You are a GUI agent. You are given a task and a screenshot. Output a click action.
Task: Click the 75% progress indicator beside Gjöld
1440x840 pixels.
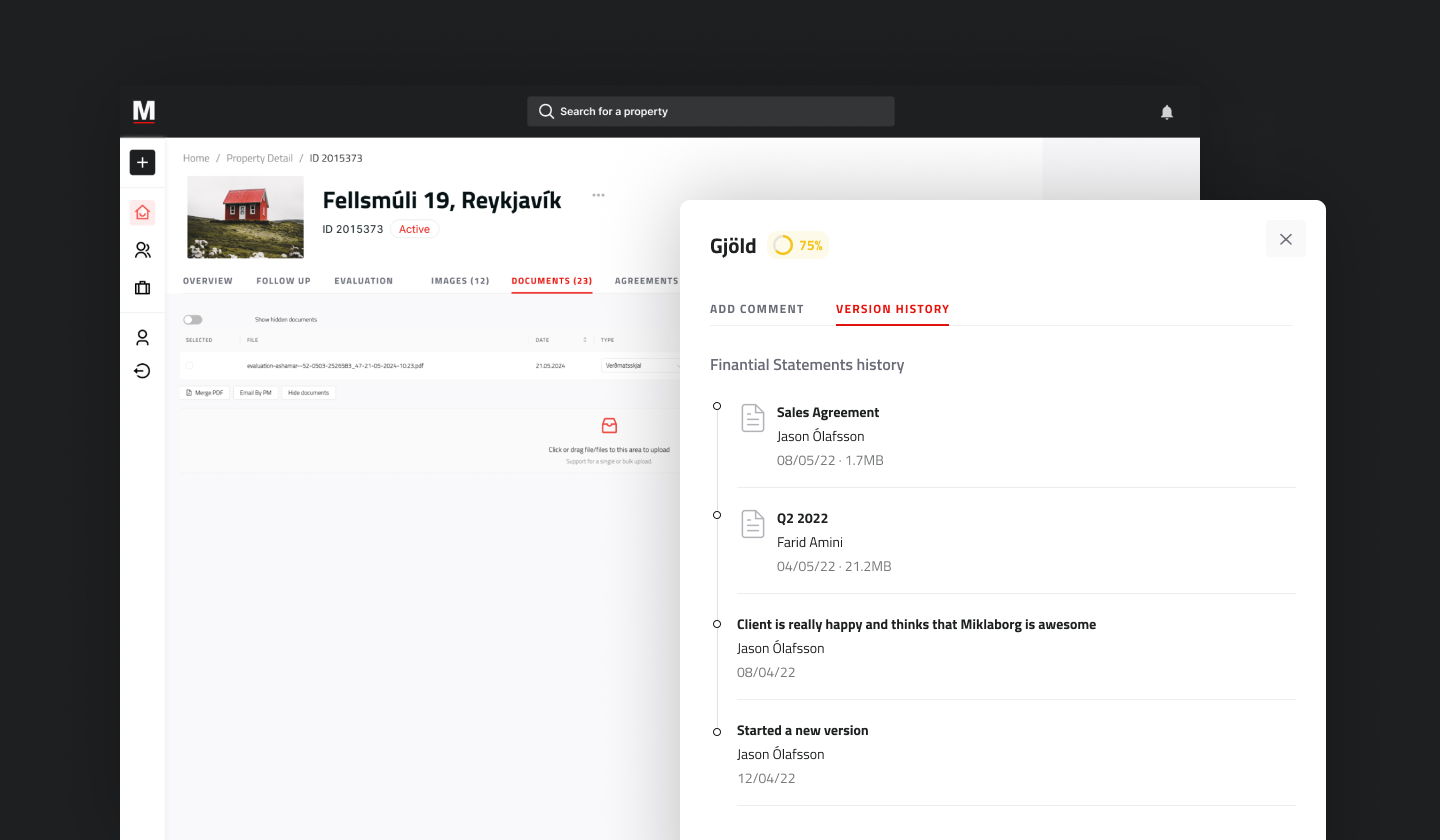tap(797, 244)
